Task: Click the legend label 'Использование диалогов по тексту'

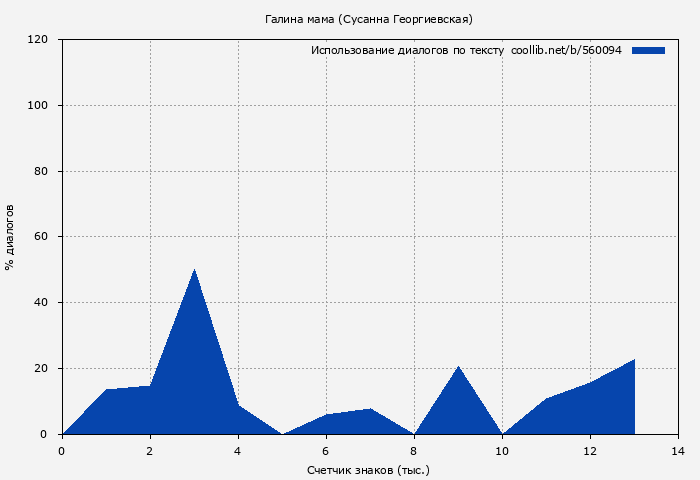Action: (407, 50)
